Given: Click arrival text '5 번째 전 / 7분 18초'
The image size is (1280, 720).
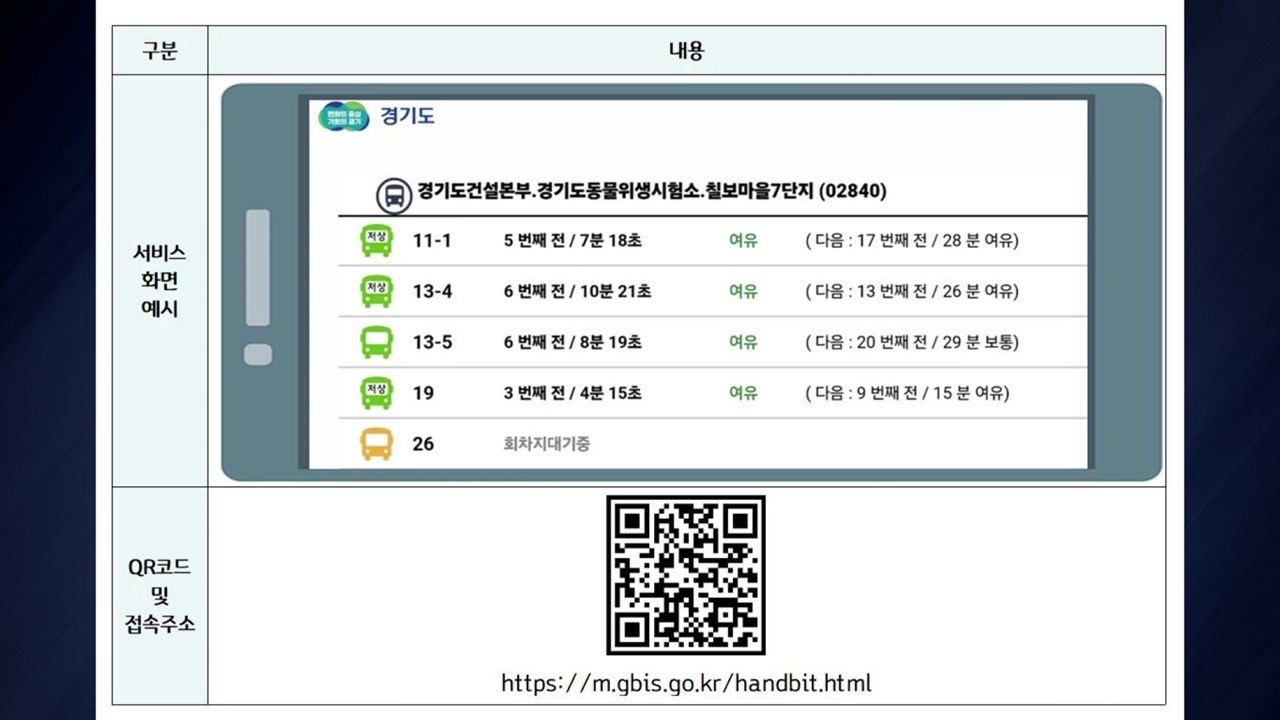Looking at the screenshot, I should (x=572, y=241).
